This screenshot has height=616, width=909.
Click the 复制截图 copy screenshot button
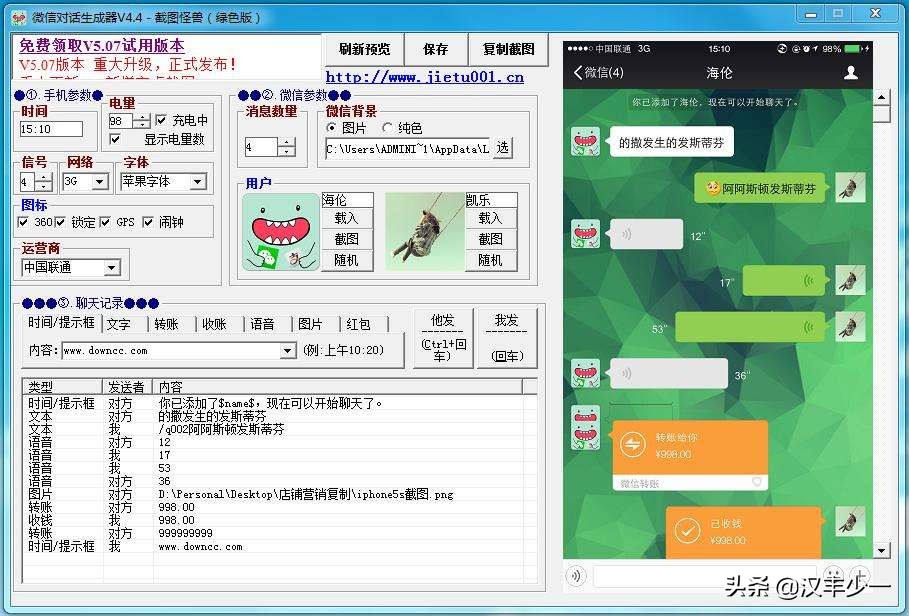coord(506,50)
